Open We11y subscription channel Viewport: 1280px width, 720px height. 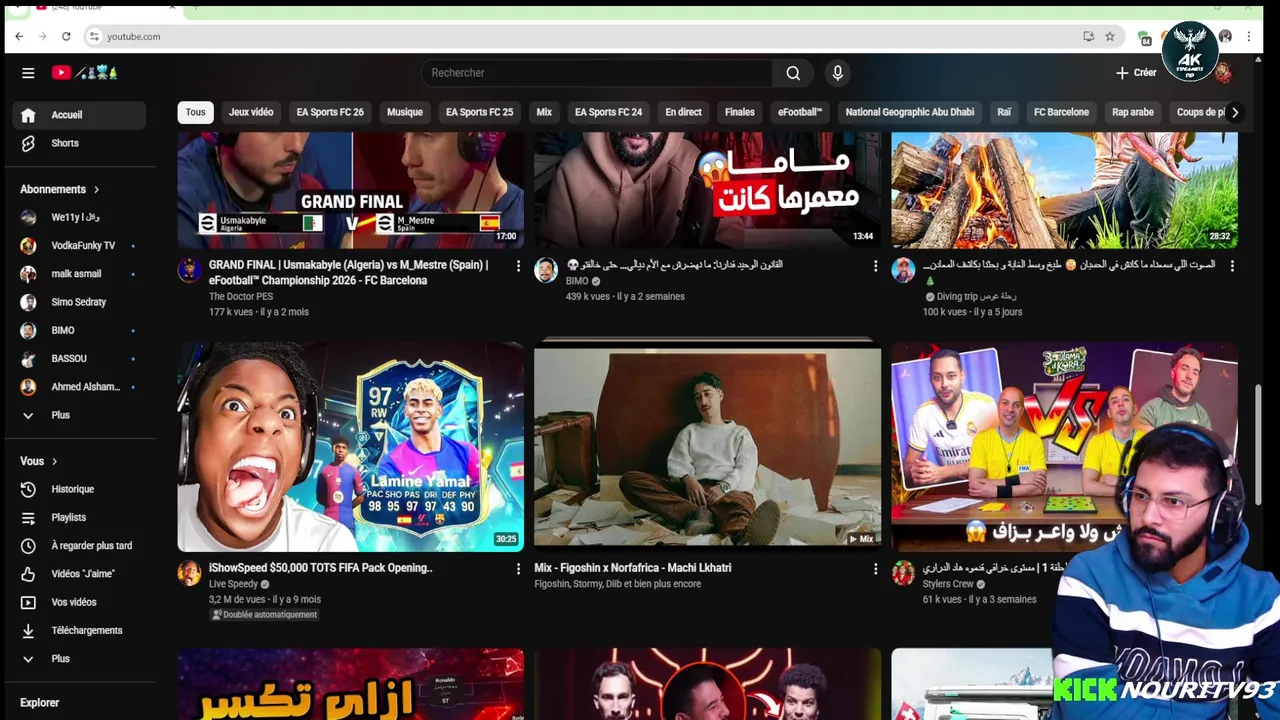pyautogui.click(x=80, y=217)
